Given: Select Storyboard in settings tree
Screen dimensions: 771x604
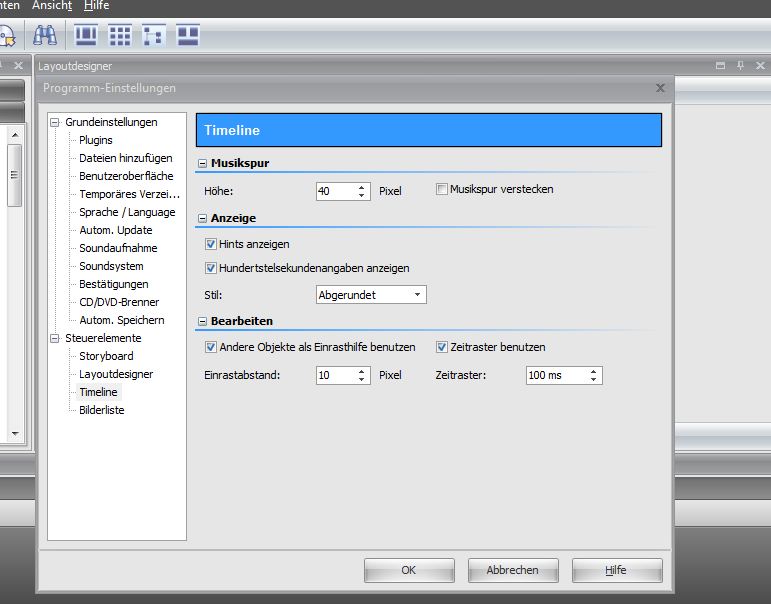Looking at the screenshot, I should [106, 356].
